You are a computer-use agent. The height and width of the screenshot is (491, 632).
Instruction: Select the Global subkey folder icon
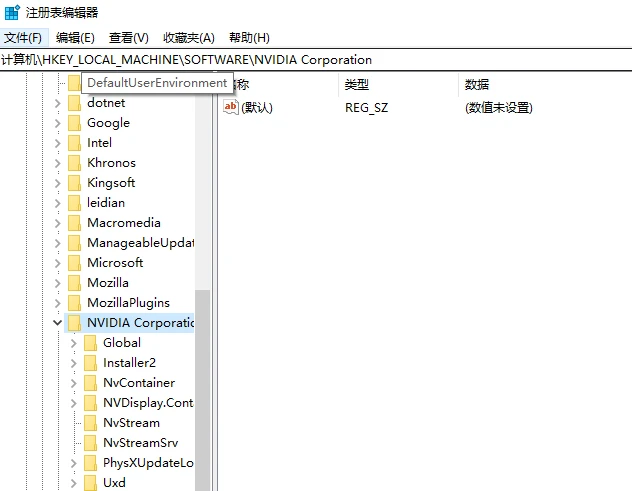(90, 343)
